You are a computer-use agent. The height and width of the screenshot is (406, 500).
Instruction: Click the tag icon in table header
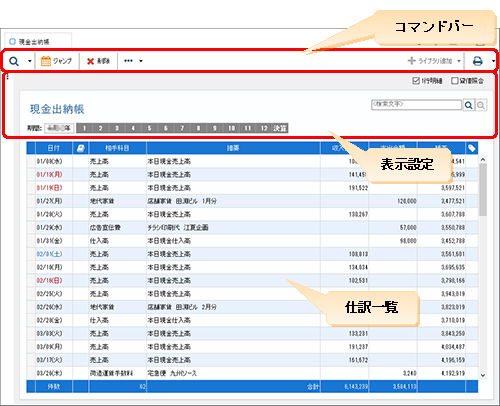472,148
